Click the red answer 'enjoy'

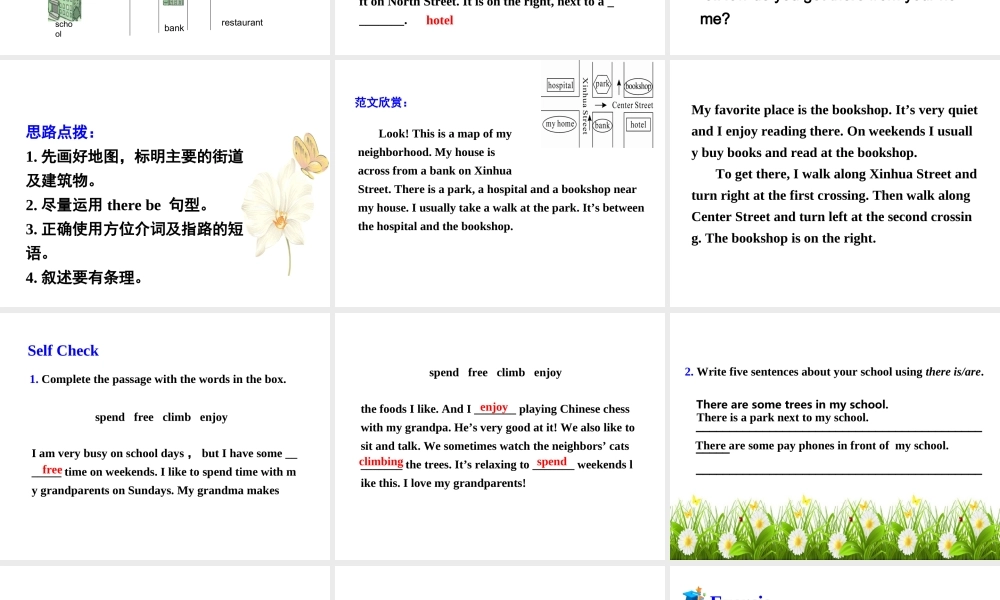point(494,407)
